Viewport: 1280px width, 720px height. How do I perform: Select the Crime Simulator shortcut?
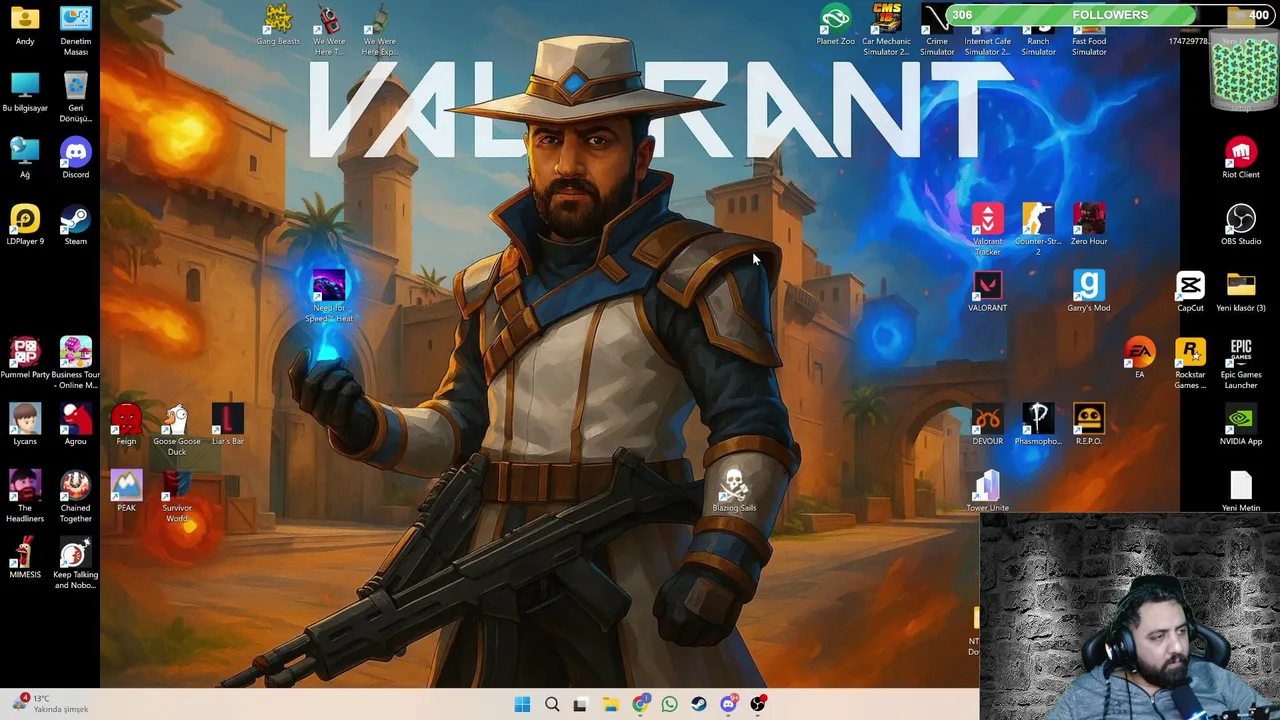(937, 31)
